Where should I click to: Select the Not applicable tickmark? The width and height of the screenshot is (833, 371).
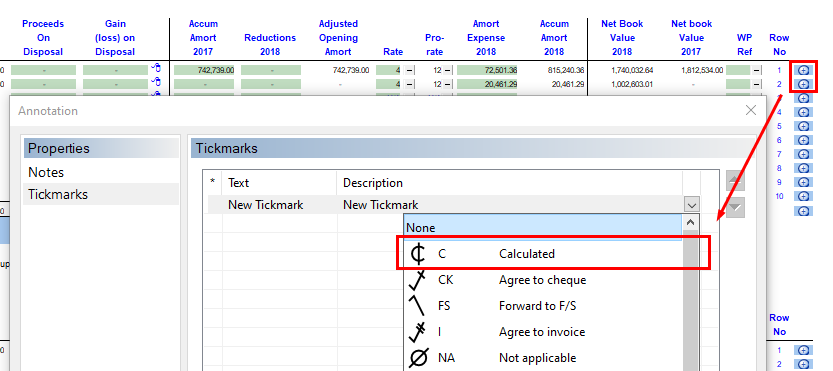point(543,358)
